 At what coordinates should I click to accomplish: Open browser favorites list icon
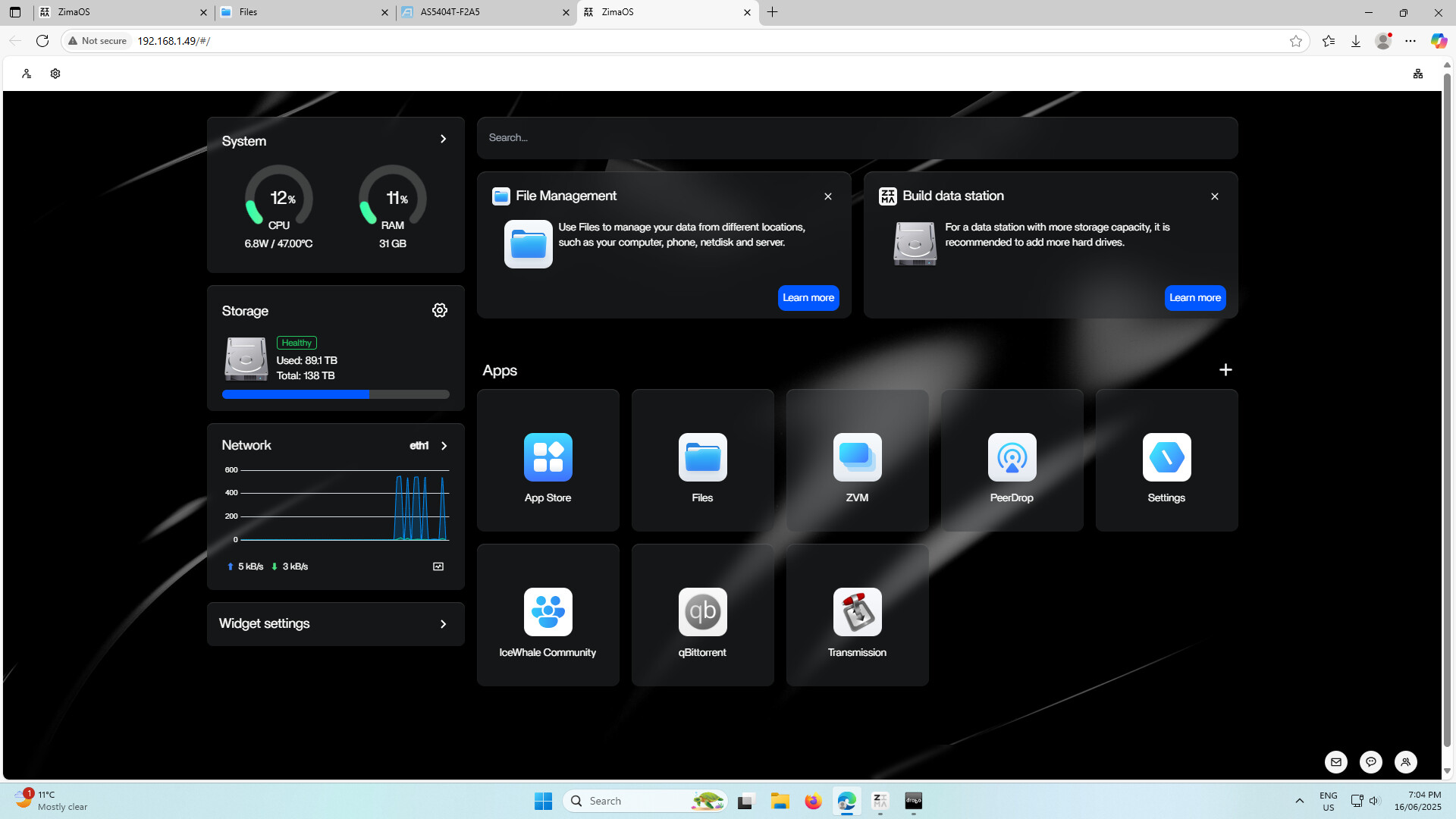point(1329,41)
